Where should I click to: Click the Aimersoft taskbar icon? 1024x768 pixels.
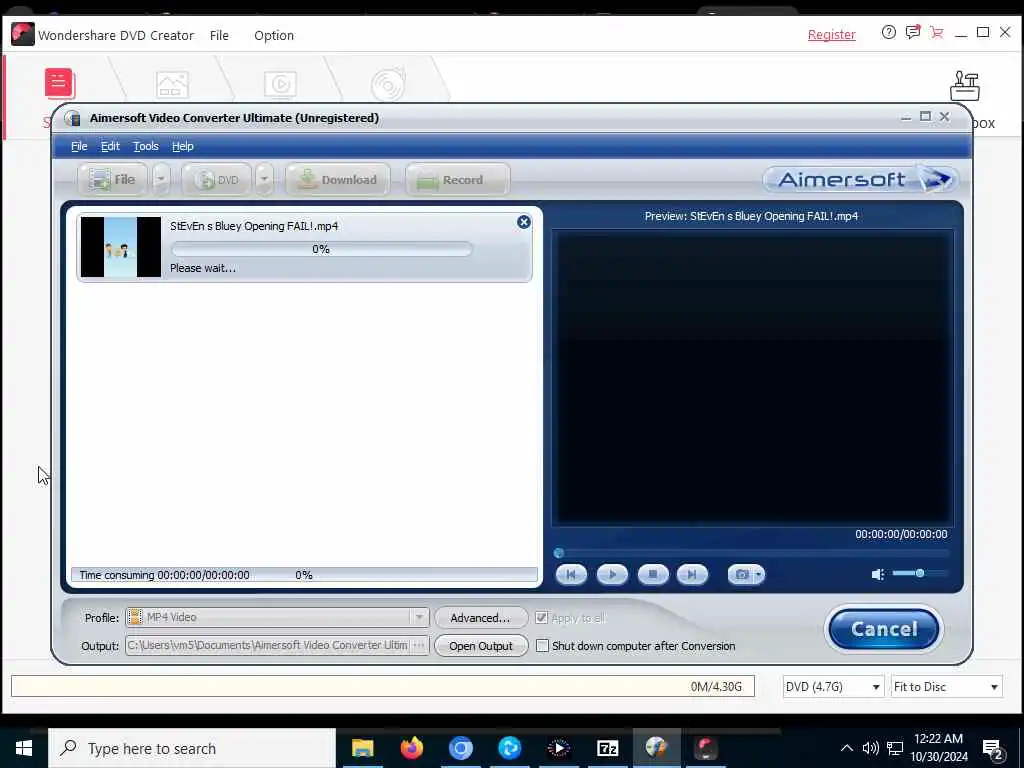(x=656, y=748)
